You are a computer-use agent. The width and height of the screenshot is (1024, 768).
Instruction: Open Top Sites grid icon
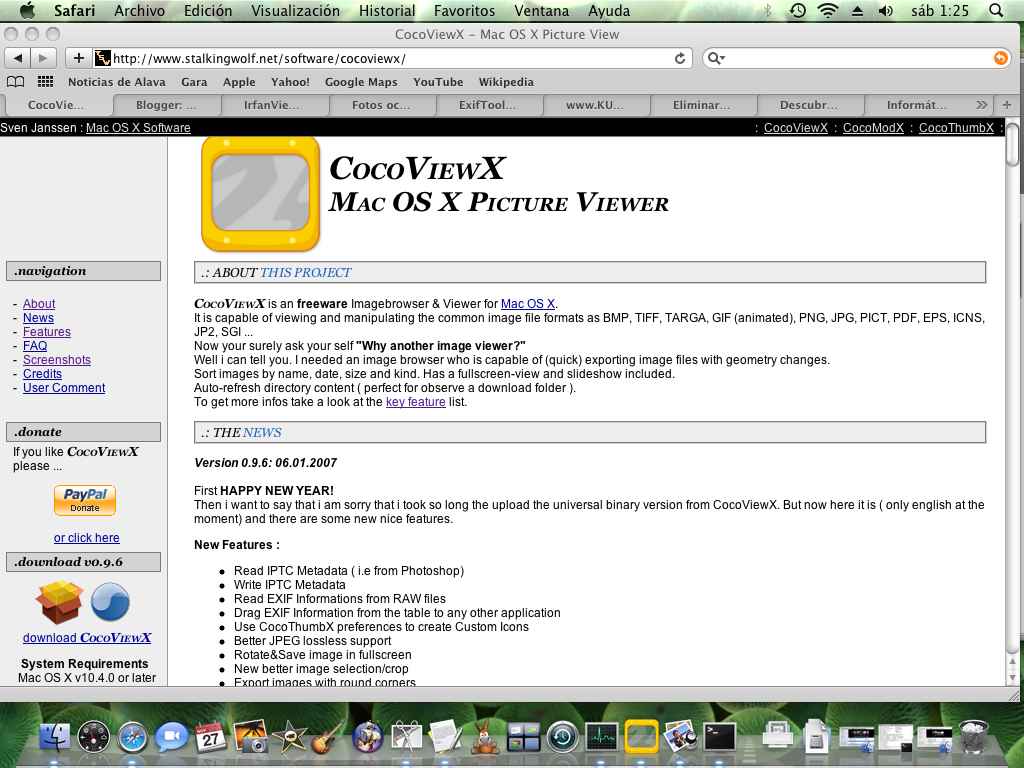click(45, 82)
